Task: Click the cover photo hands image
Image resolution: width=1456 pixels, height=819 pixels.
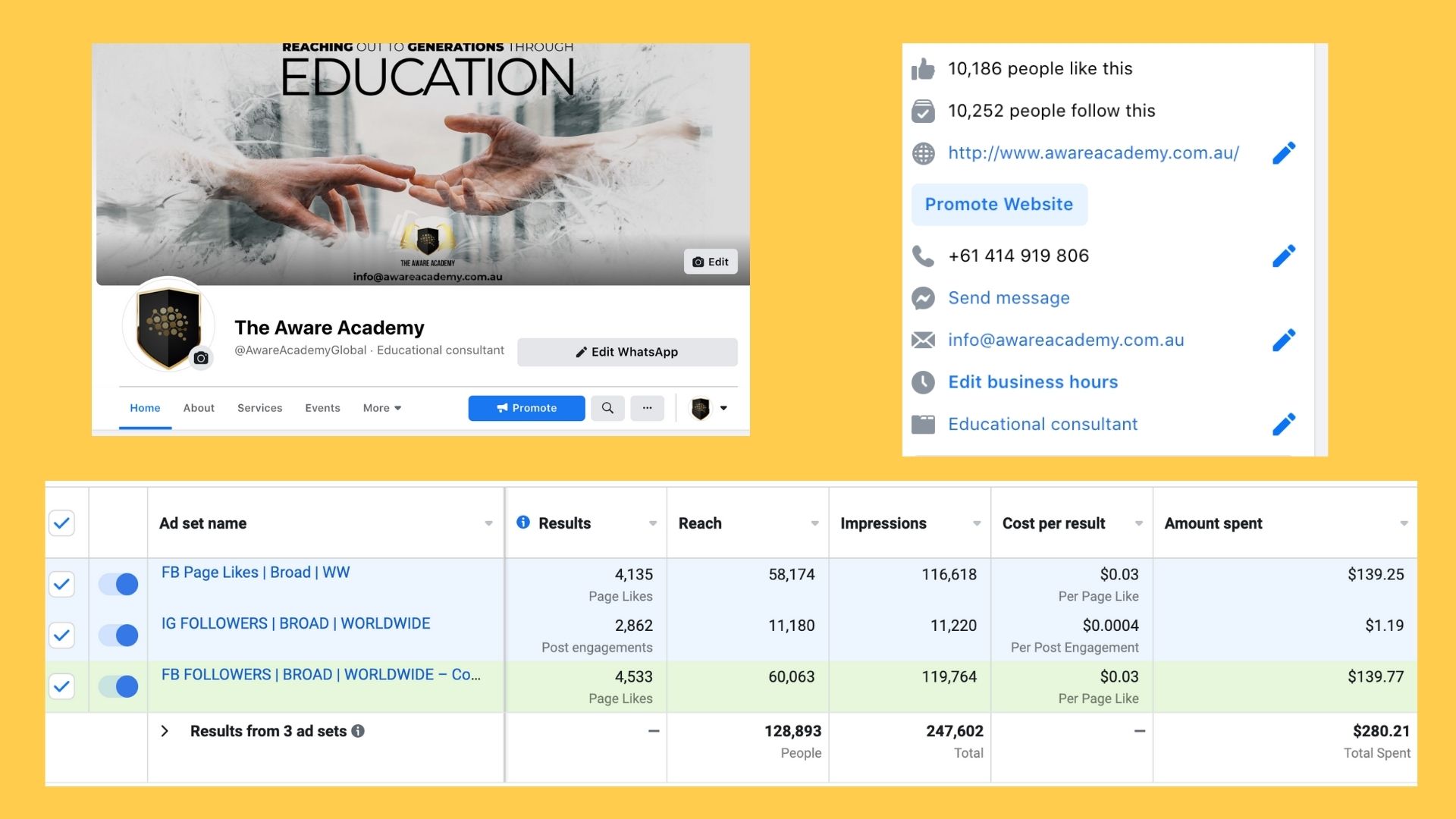Action: coord(423,164)
